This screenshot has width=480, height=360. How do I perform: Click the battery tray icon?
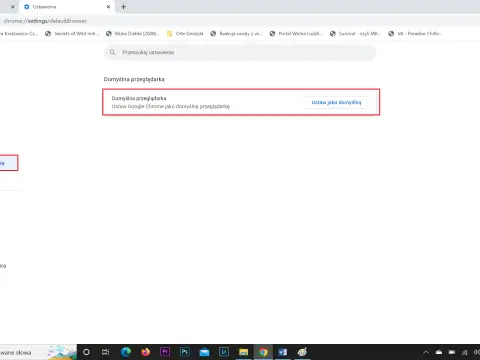[452, 352]
